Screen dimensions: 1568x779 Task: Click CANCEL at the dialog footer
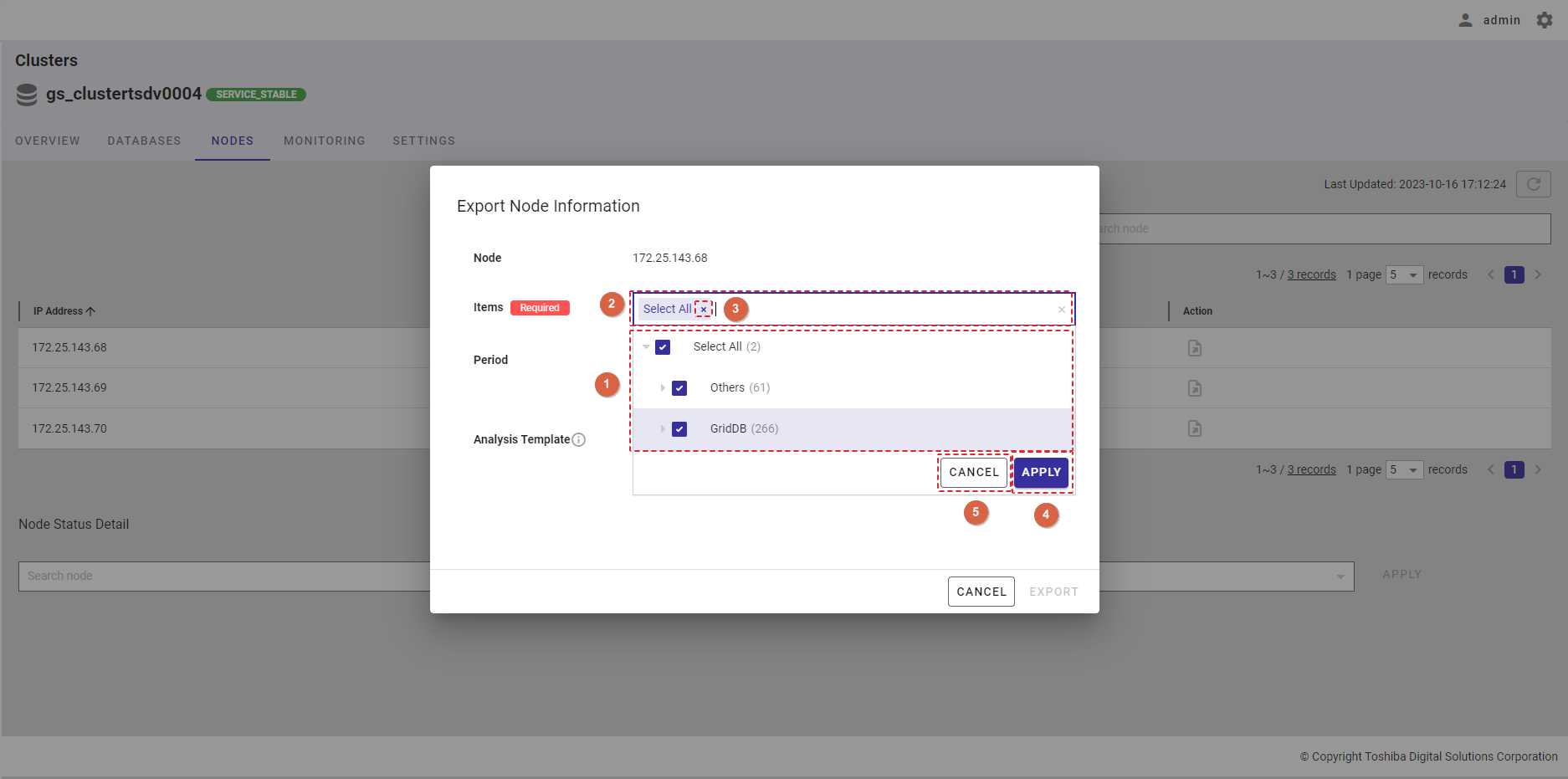click(981, 592)
